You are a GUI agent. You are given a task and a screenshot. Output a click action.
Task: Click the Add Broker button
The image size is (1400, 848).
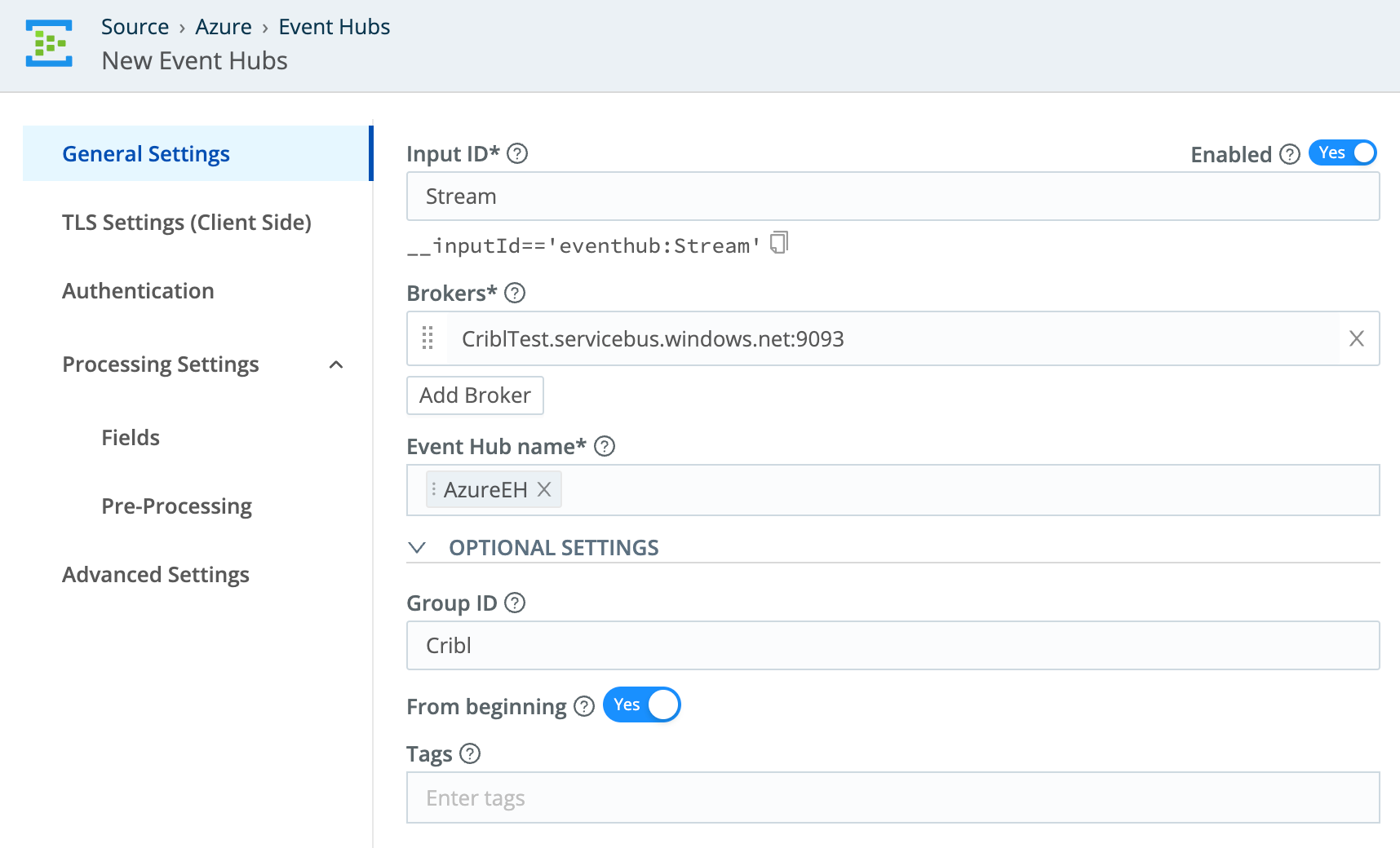(x=475, y=395)
